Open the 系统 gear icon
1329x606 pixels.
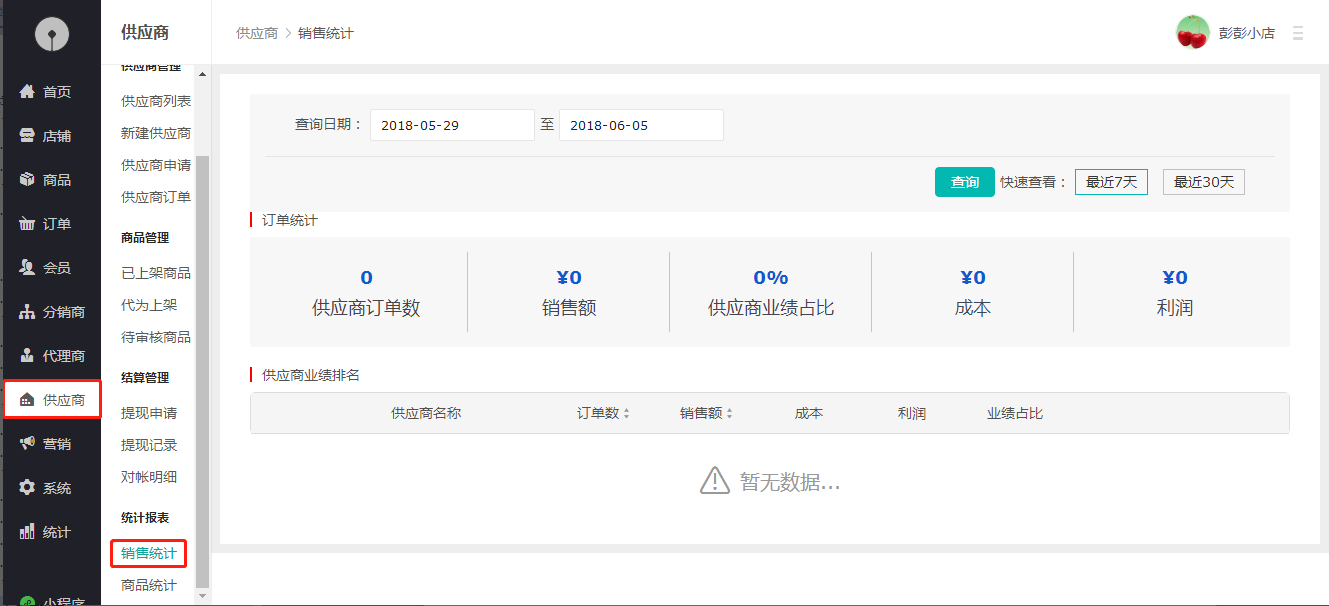(x=28, y=488)
